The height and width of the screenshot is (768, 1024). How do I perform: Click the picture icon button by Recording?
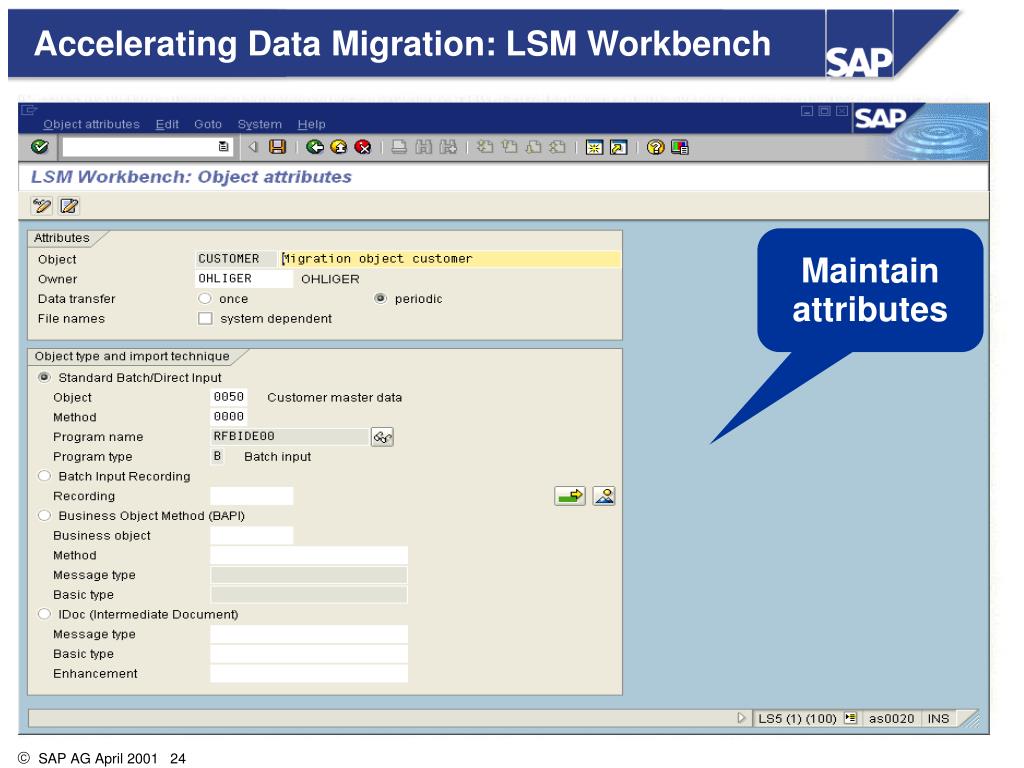click(x=604, y=496)
